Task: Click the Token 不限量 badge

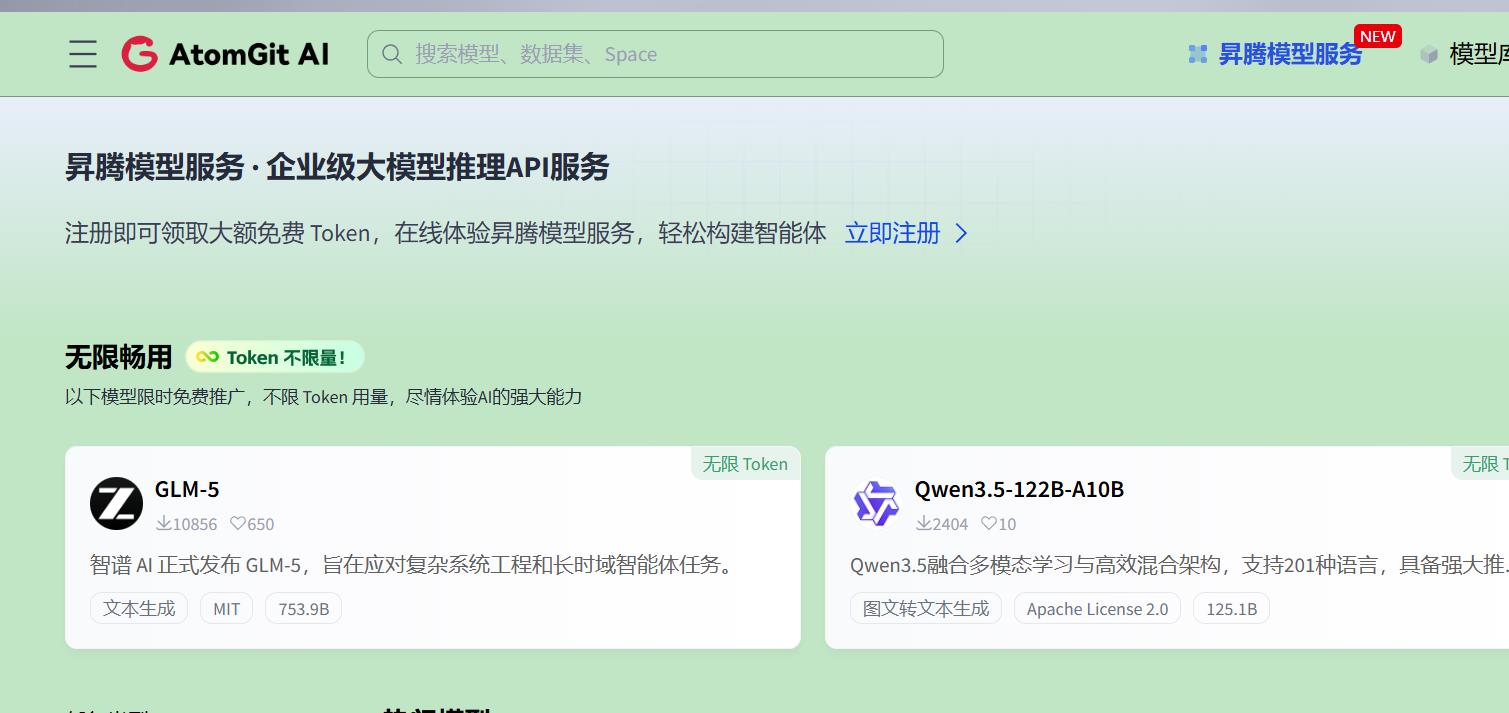Action: click(x=275, y=357)
